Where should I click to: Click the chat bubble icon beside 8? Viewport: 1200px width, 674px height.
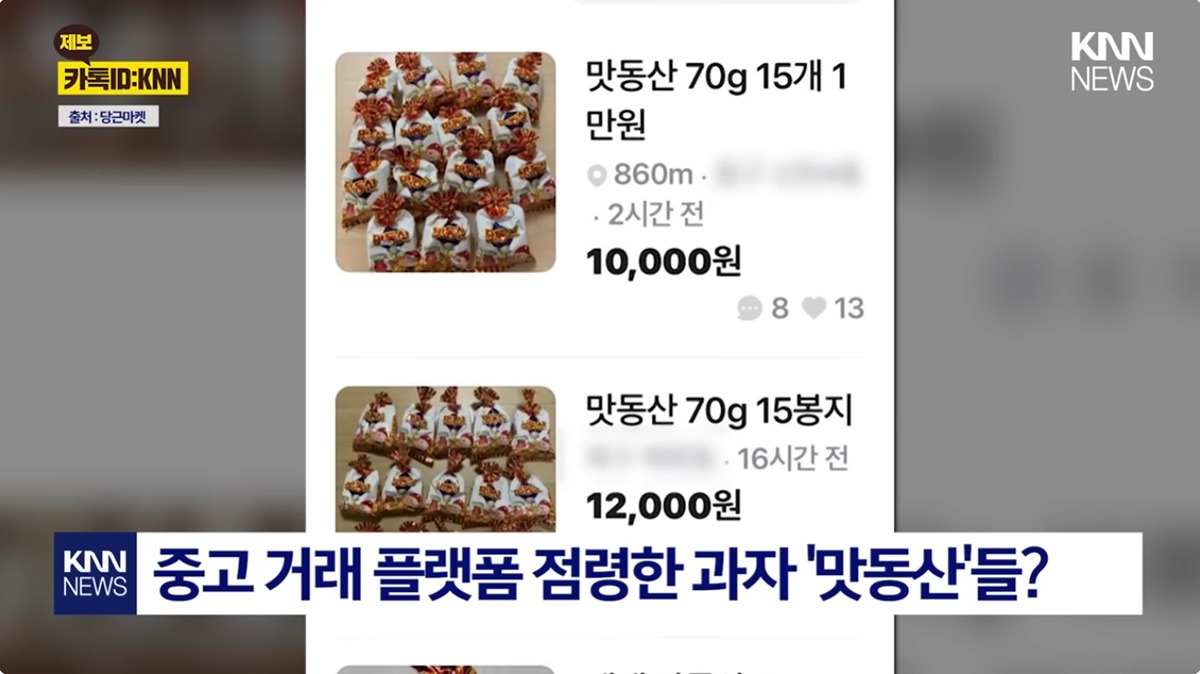tap(750, 308)
